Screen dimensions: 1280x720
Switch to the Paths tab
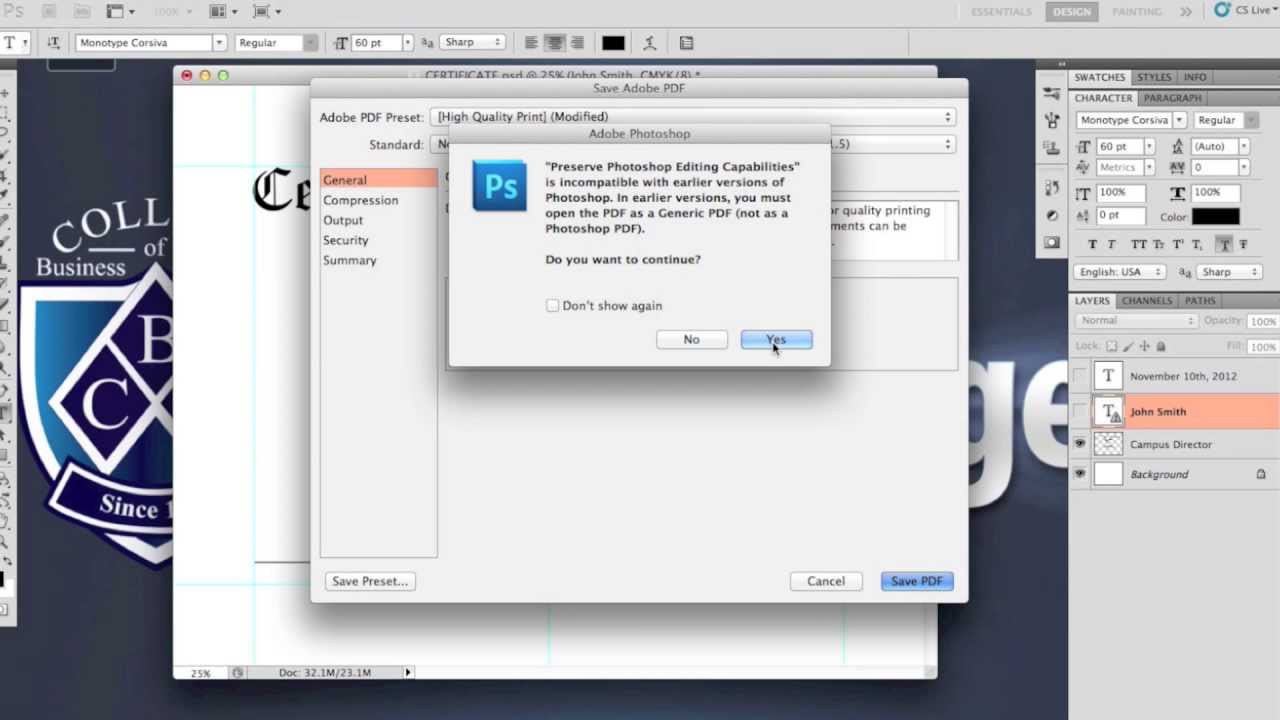tap(1200, 301)
